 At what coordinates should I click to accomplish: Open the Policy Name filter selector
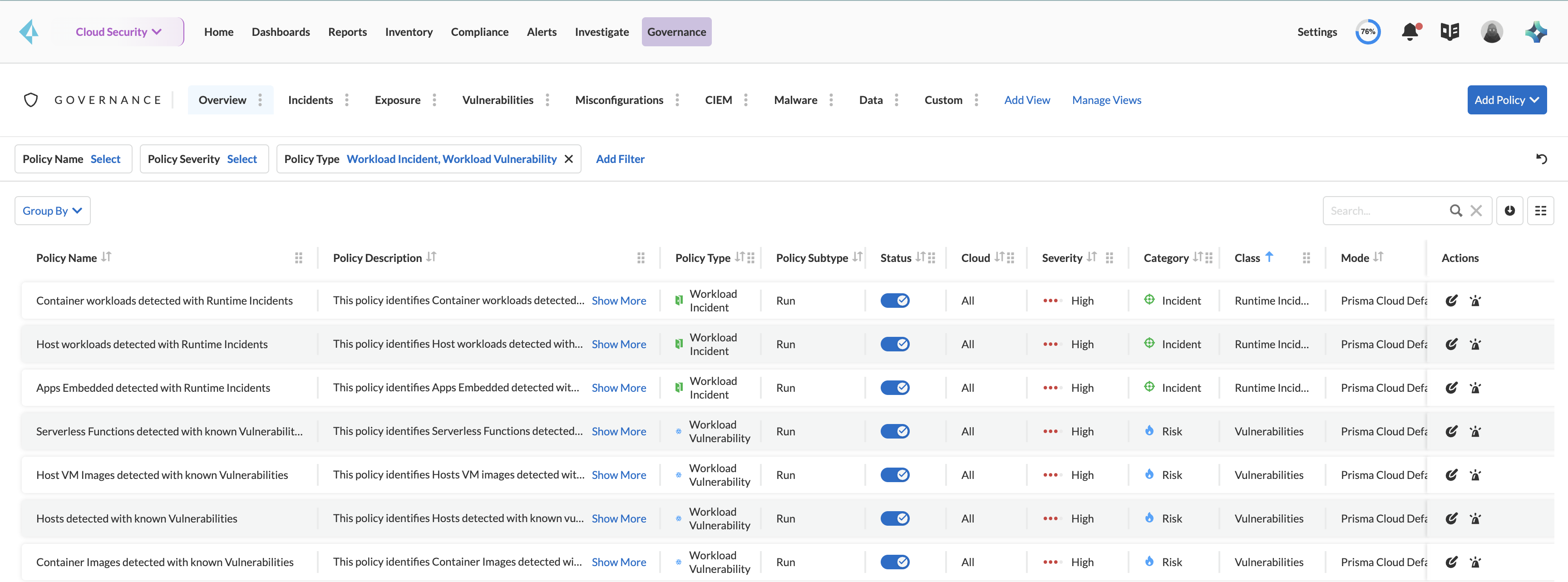click(73, 159)
